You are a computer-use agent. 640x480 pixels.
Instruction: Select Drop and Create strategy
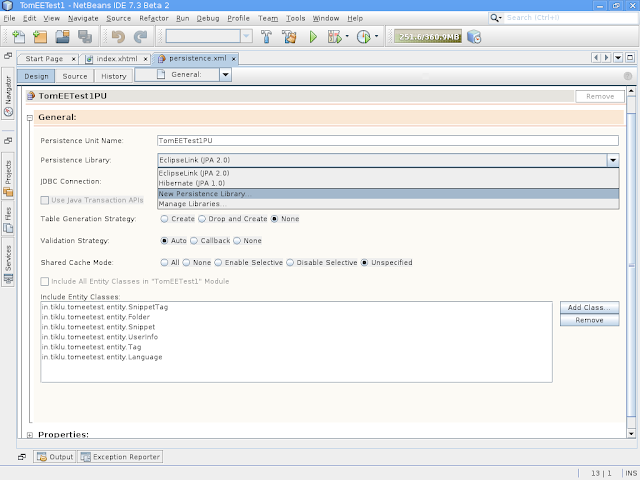[202, 219]
